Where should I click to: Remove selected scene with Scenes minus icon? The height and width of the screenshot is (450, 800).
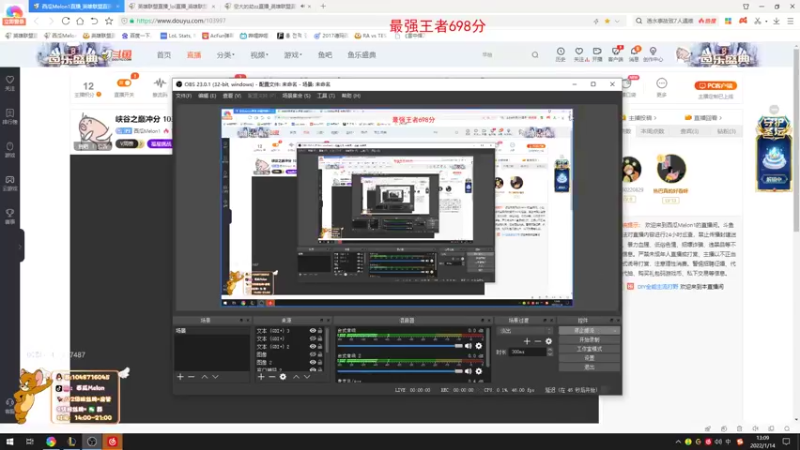point(191,377)
